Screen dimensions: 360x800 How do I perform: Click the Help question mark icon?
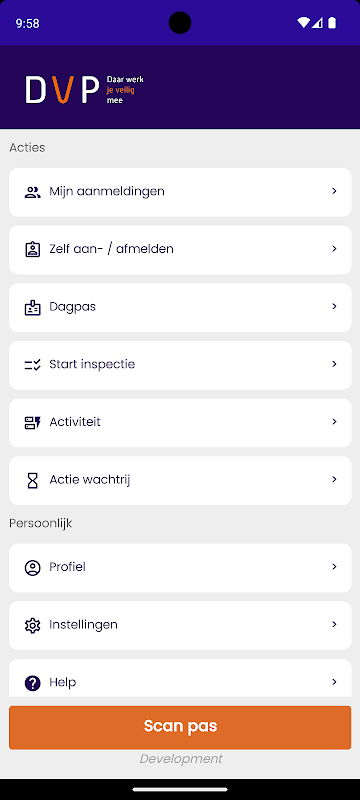(x=33, y=683)
